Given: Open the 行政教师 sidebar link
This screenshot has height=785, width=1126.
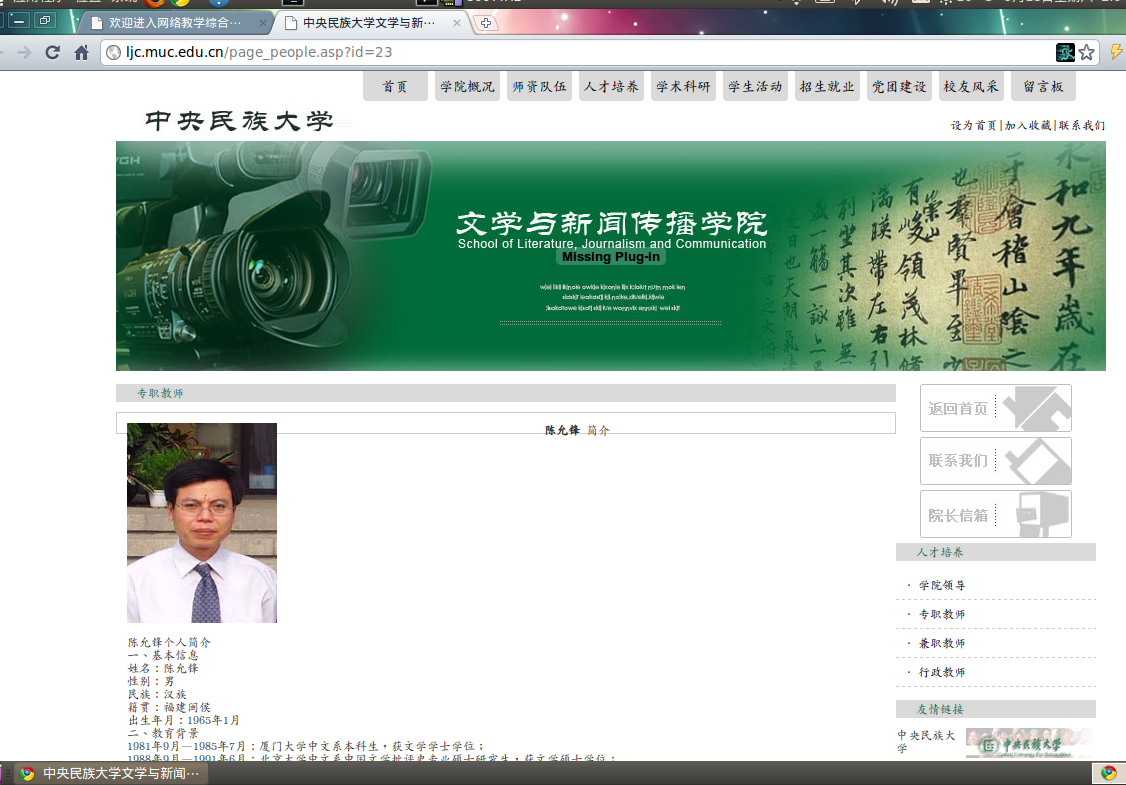Looking at the screenshot, I should point(942,672).
